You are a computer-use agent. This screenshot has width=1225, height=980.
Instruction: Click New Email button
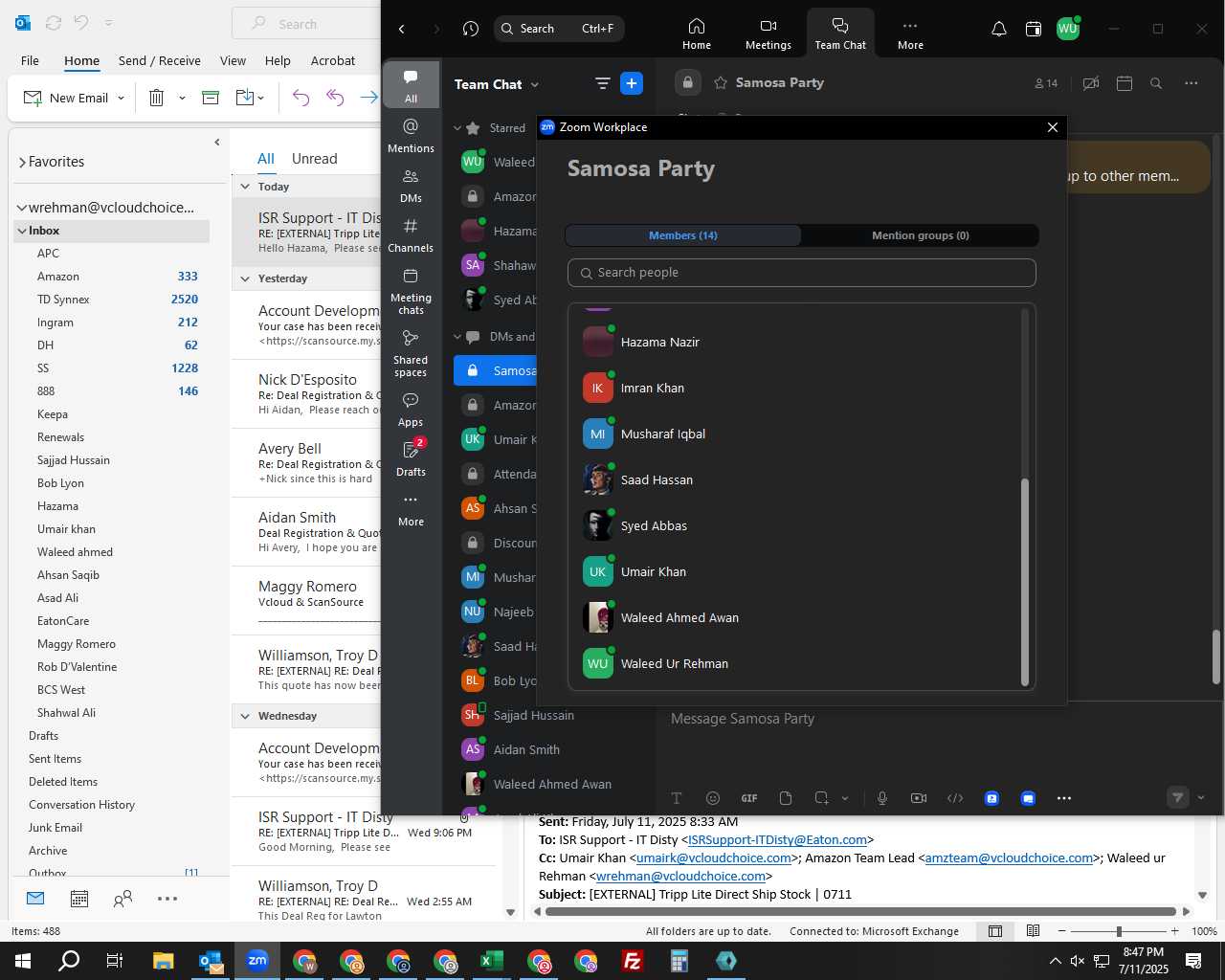[x=66, y=98]
